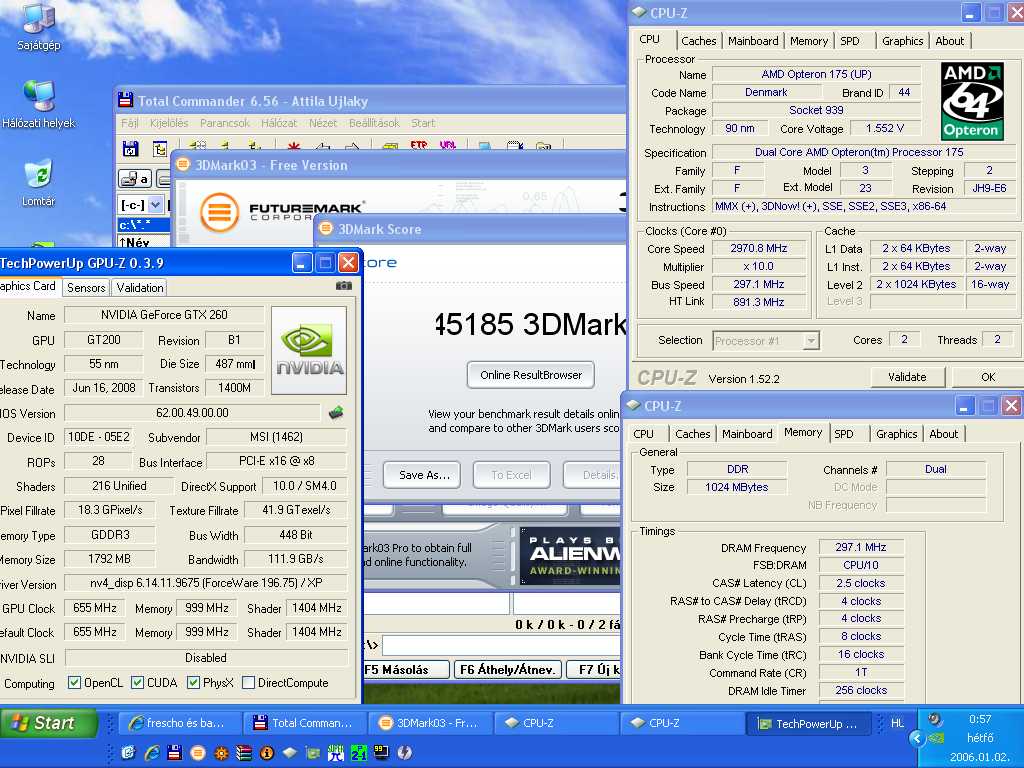
Task: Select drive a button in Total Commander
Action: pyautogui.click(x=135, y=178)
